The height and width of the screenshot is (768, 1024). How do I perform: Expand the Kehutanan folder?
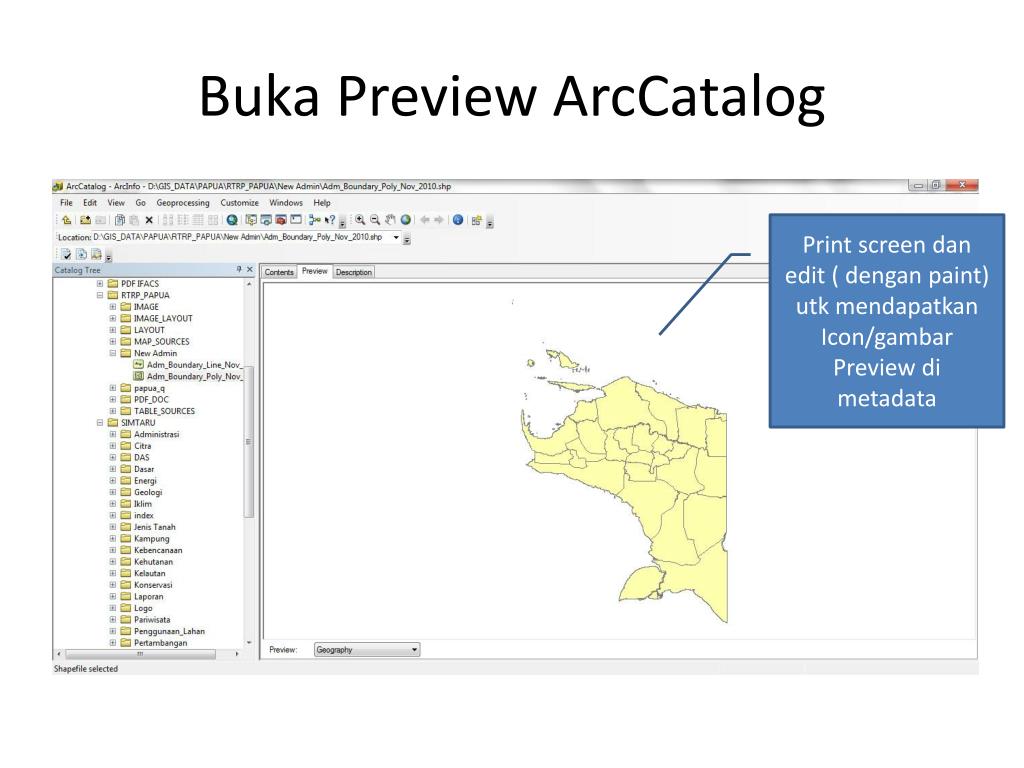tap(112, 562)
